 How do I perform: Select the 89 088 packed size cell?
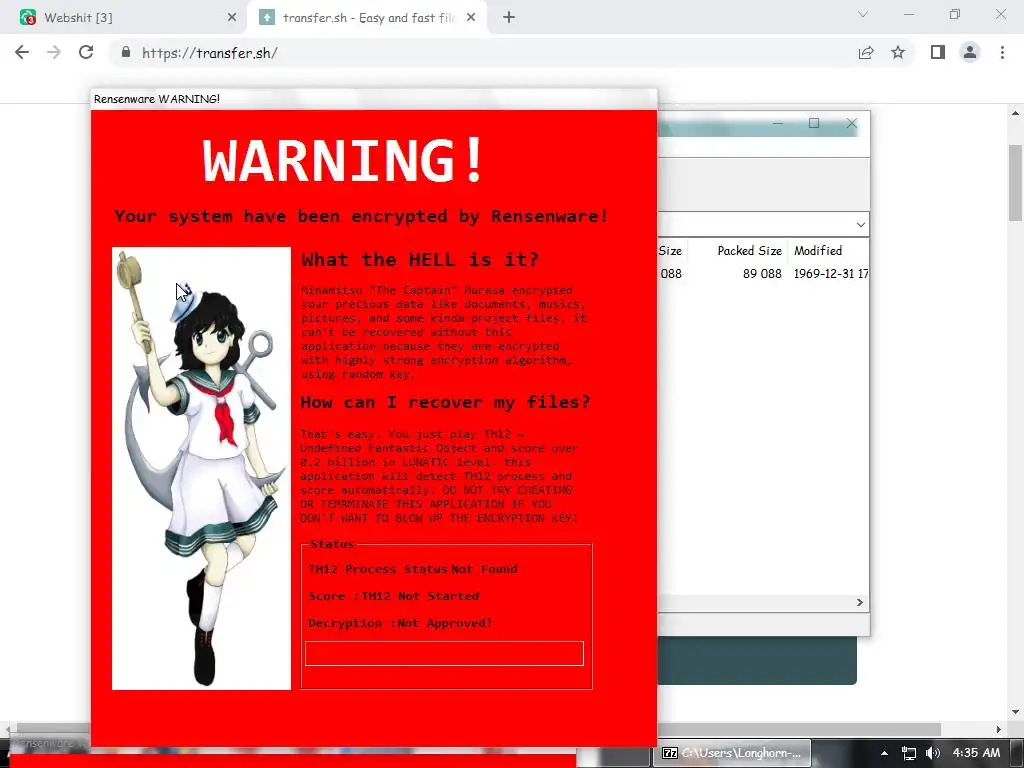[x=762, y=274]
